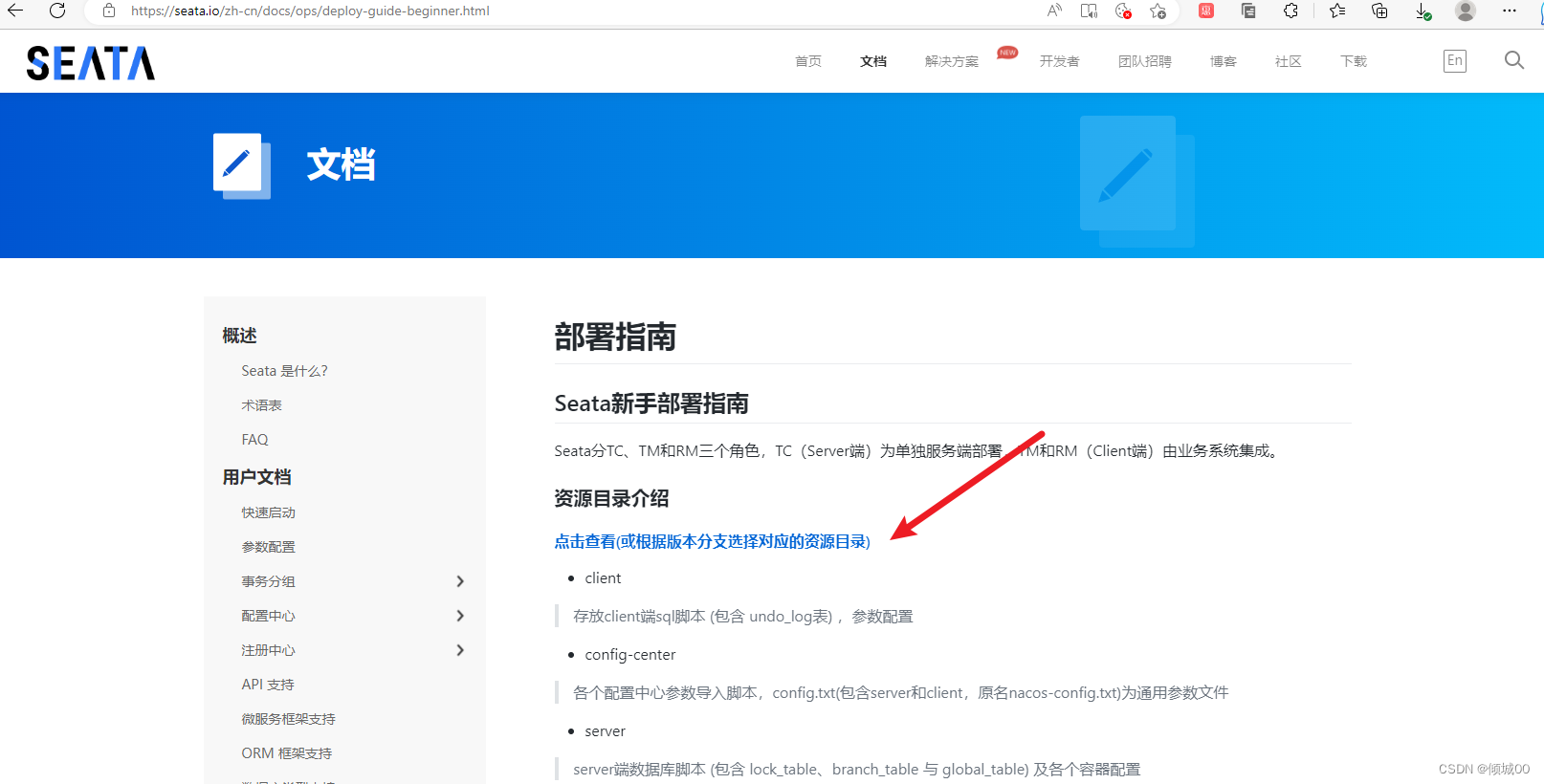
Task: Click the text server端数据库脚本
Action: (x=639, y=770)
